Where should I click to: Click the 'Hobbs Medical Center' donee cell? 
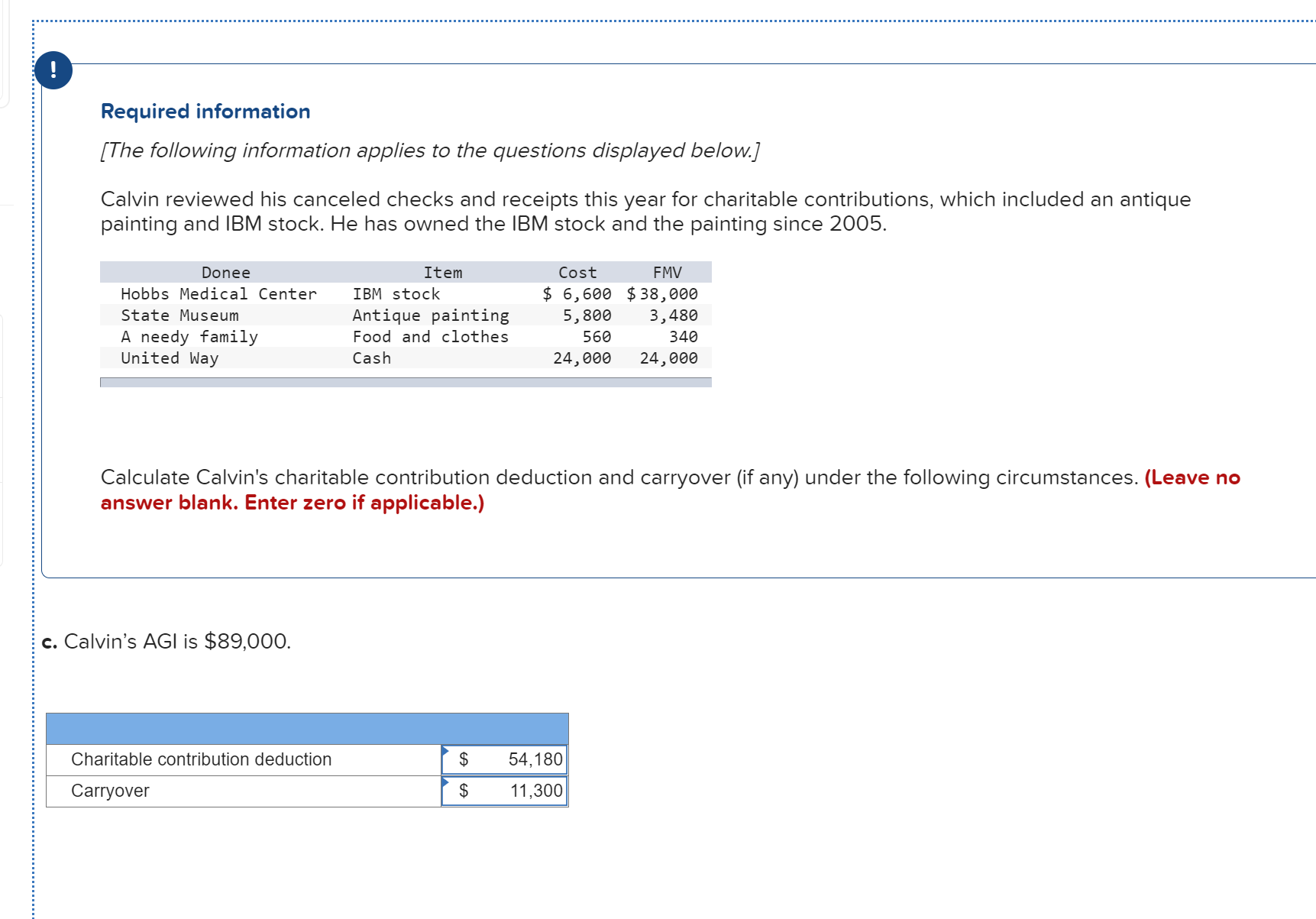pos(218,294)
